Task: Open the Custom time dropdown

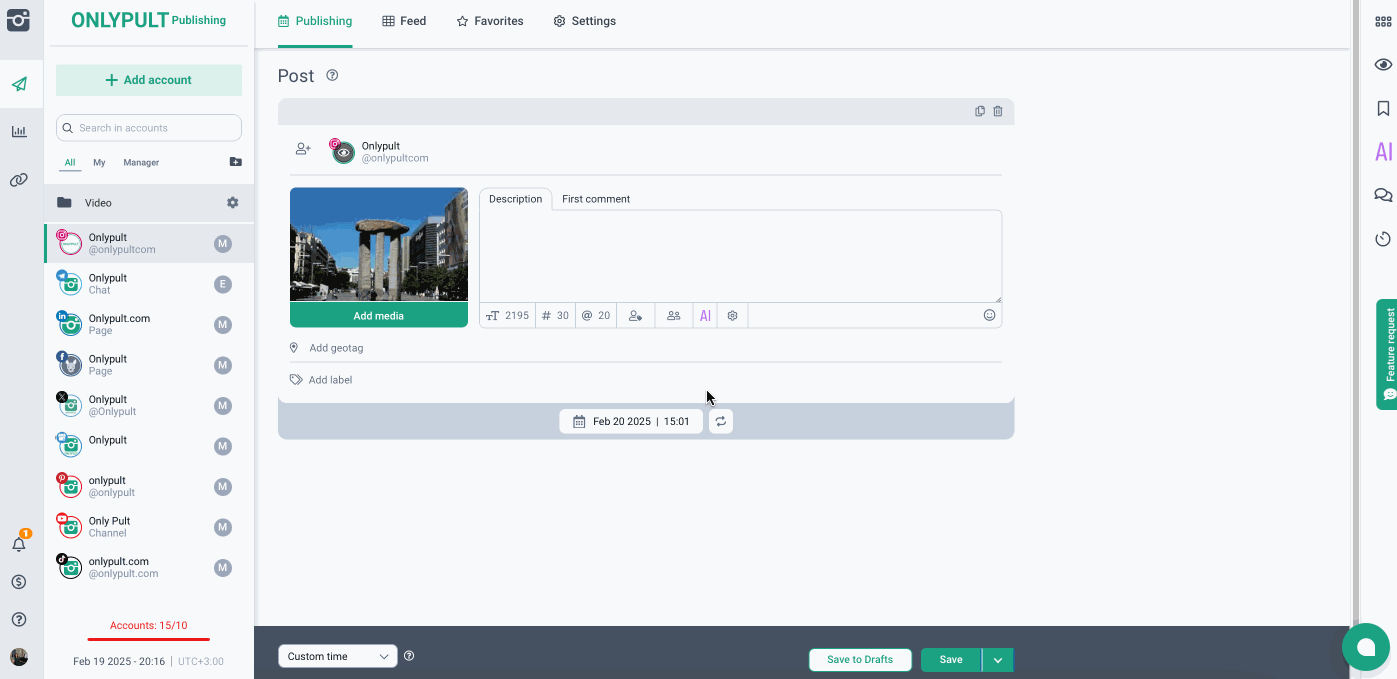Action: (x=337, y=657)
